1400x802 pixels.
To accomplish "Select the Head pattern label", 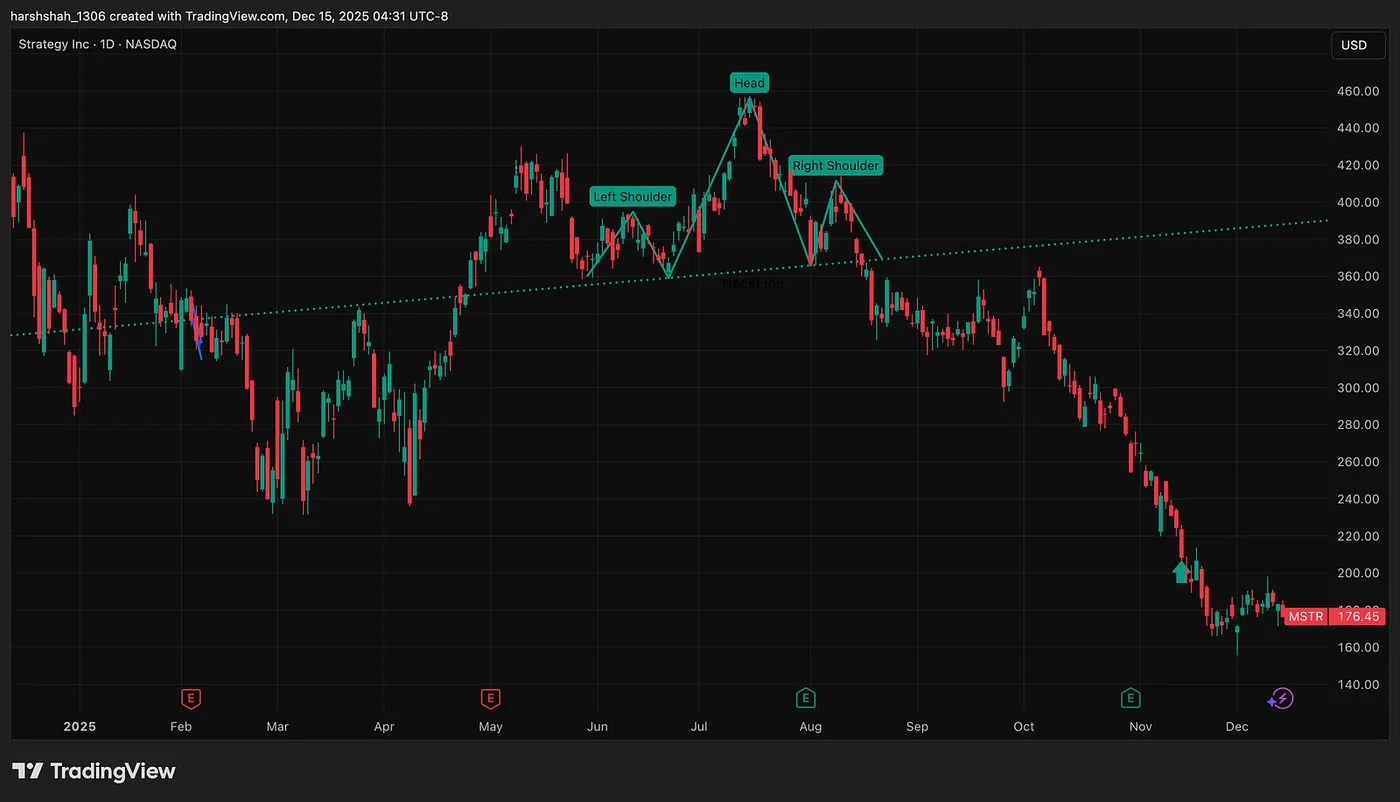I will pyautogui.click(x=749, y=83).
